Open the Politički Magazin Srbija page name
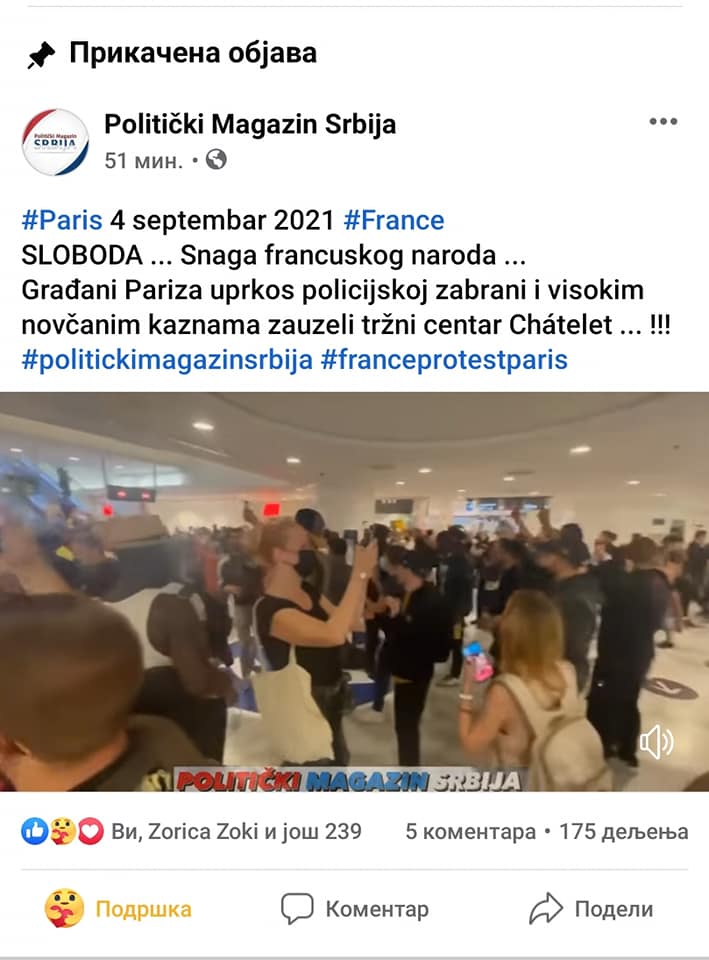709x960 pixels. (x=250, y=124)
